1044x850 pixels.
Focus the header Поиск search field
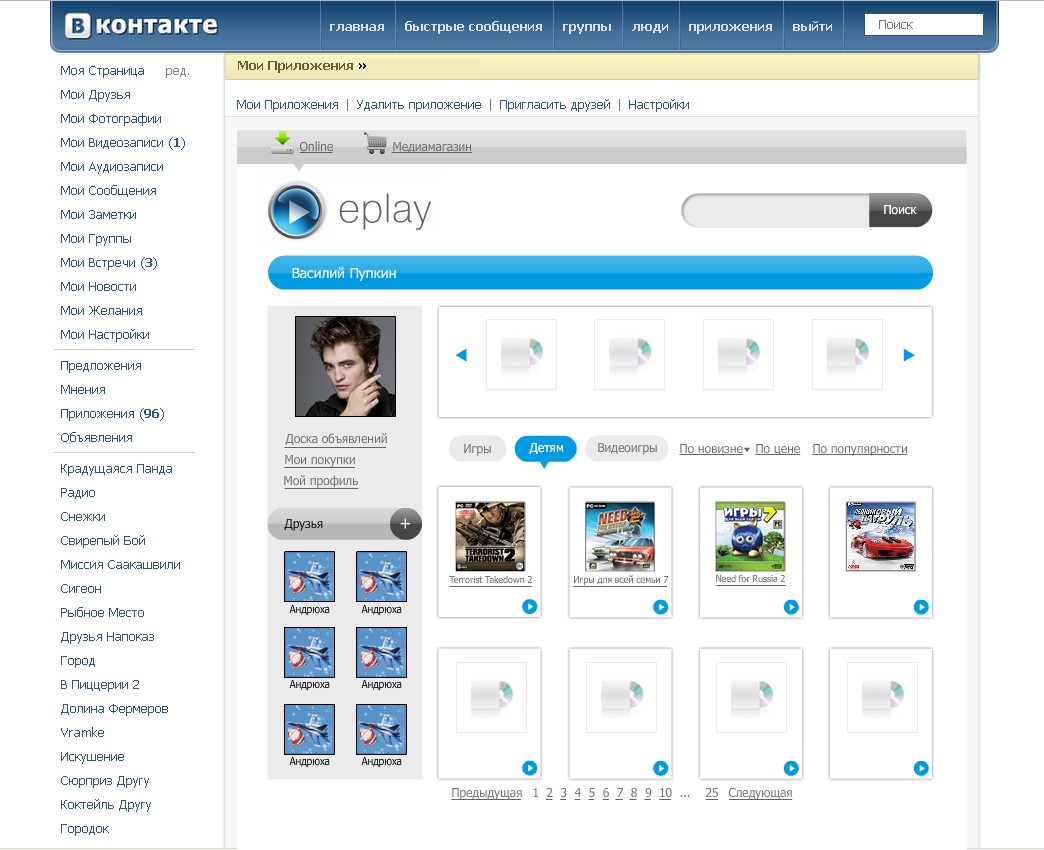click(x=923, y=25)
